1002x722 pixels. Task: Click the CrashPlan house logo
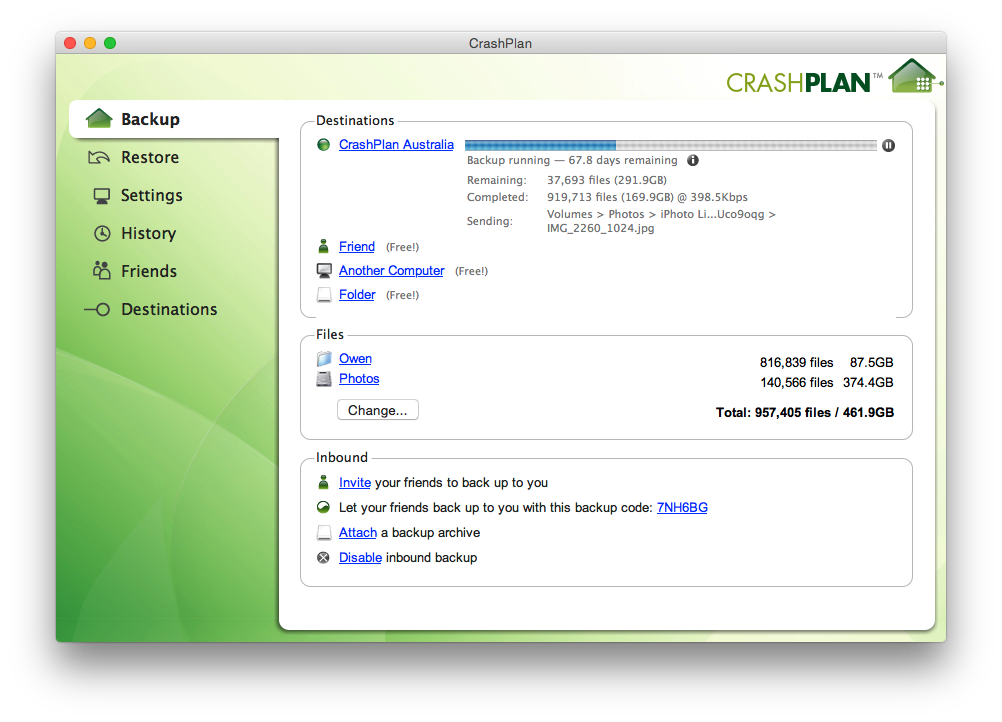(x=914, y=76)
